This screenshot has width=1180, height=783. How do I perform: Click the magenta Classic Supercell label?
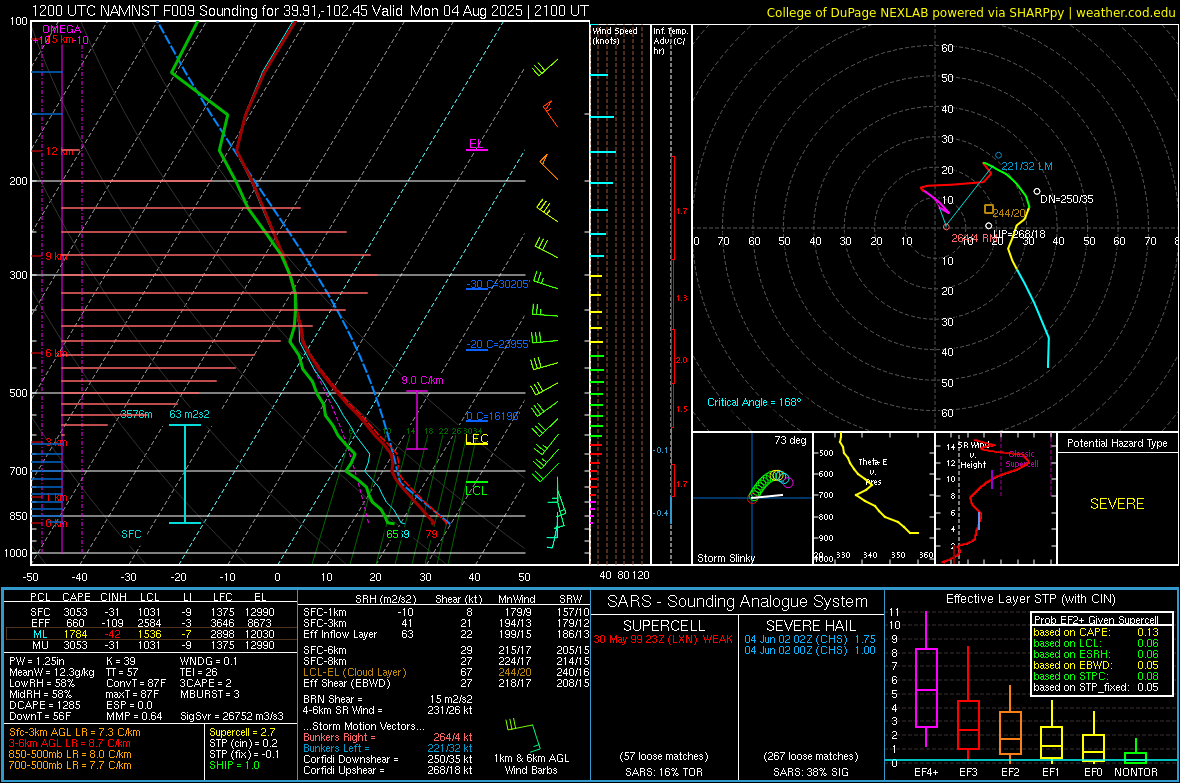coord(1022,459)
